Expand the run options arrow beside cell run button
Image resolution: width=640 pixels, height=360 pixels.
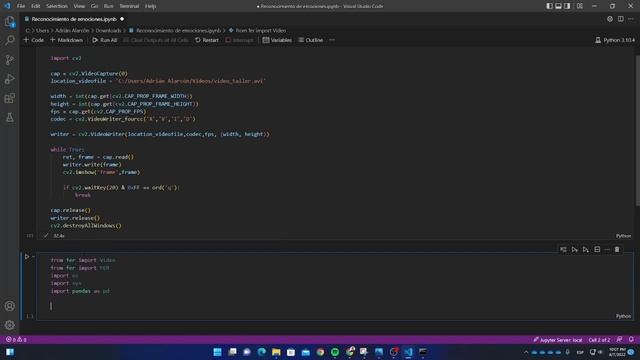coord(33,257)
